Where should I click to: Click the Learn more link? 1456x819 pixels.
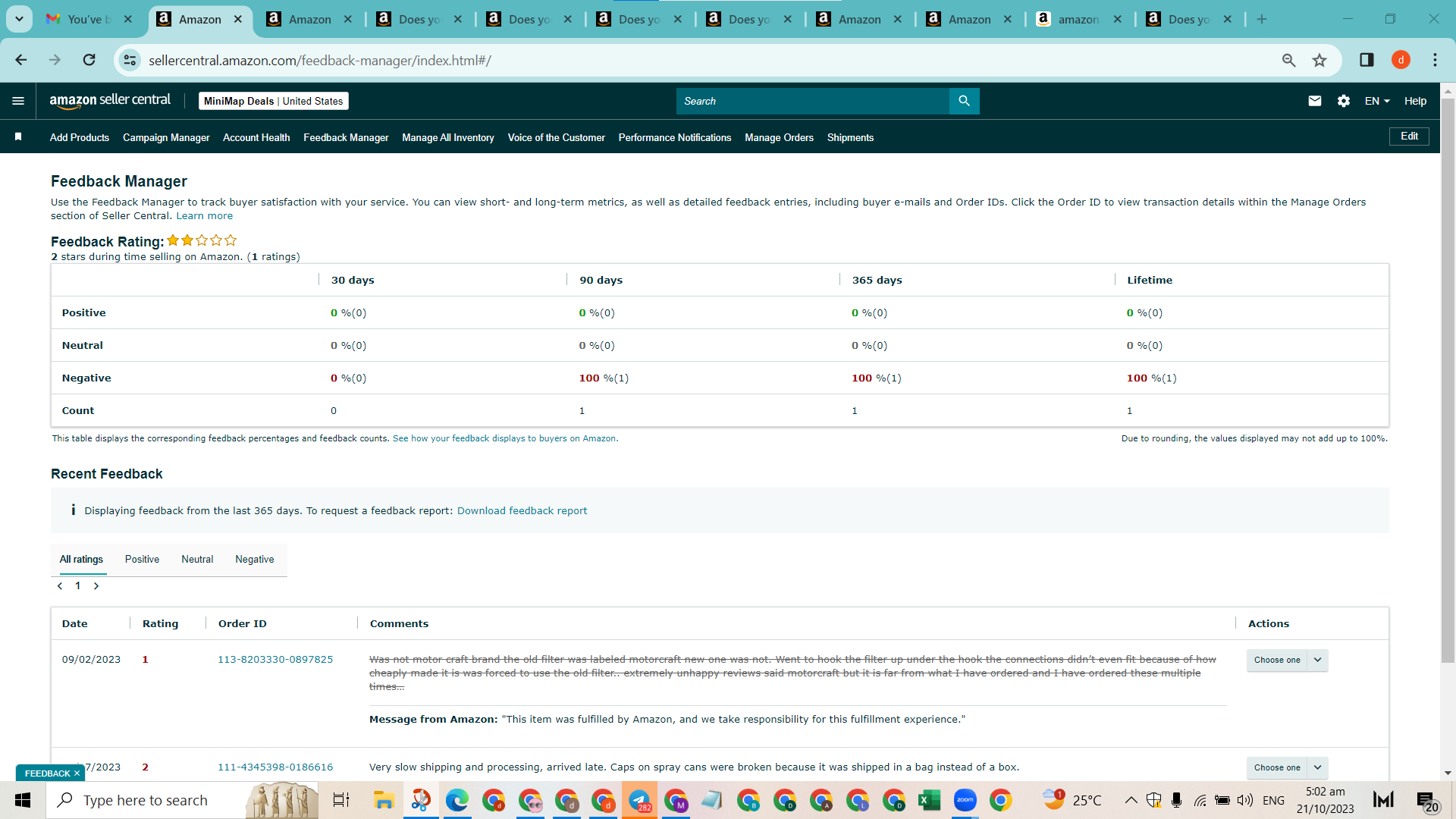tap(205, 216)
